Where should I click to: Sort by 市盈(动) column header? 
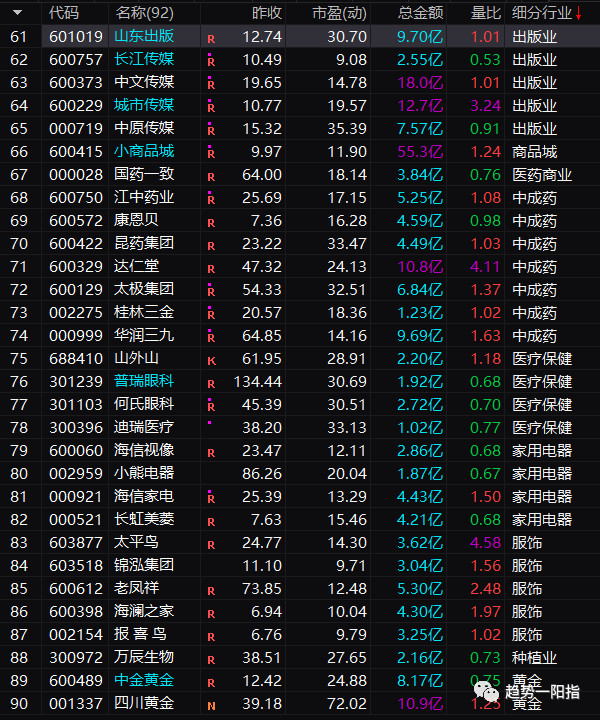click(339, 13)
